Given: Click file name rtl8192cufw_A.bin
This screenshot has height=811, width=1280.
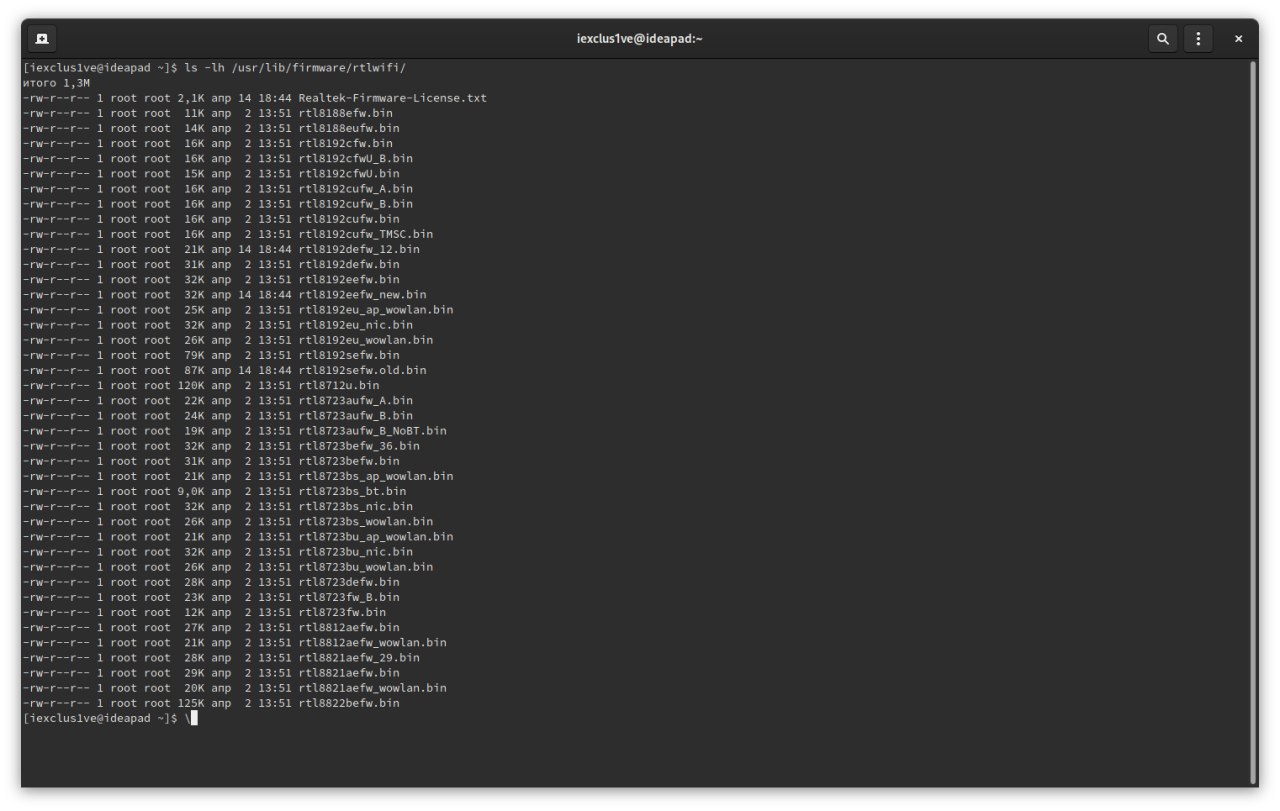Looking at the screenshot, I should pos(355,189).
